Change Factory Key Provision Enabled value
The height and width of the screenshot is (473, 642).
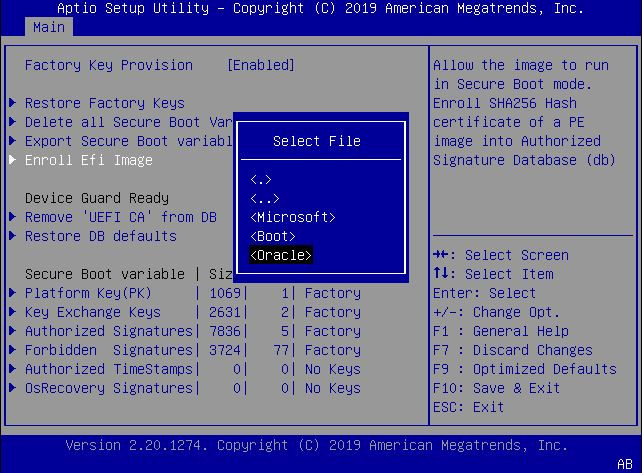pyautogui.click(x=261, y=65)
